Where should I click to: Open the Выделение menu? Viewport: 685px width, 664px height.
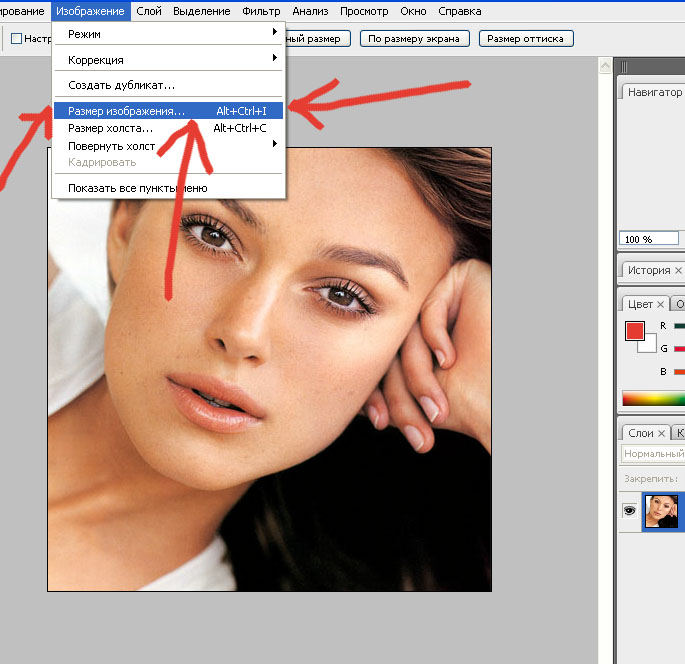(201, 11)
